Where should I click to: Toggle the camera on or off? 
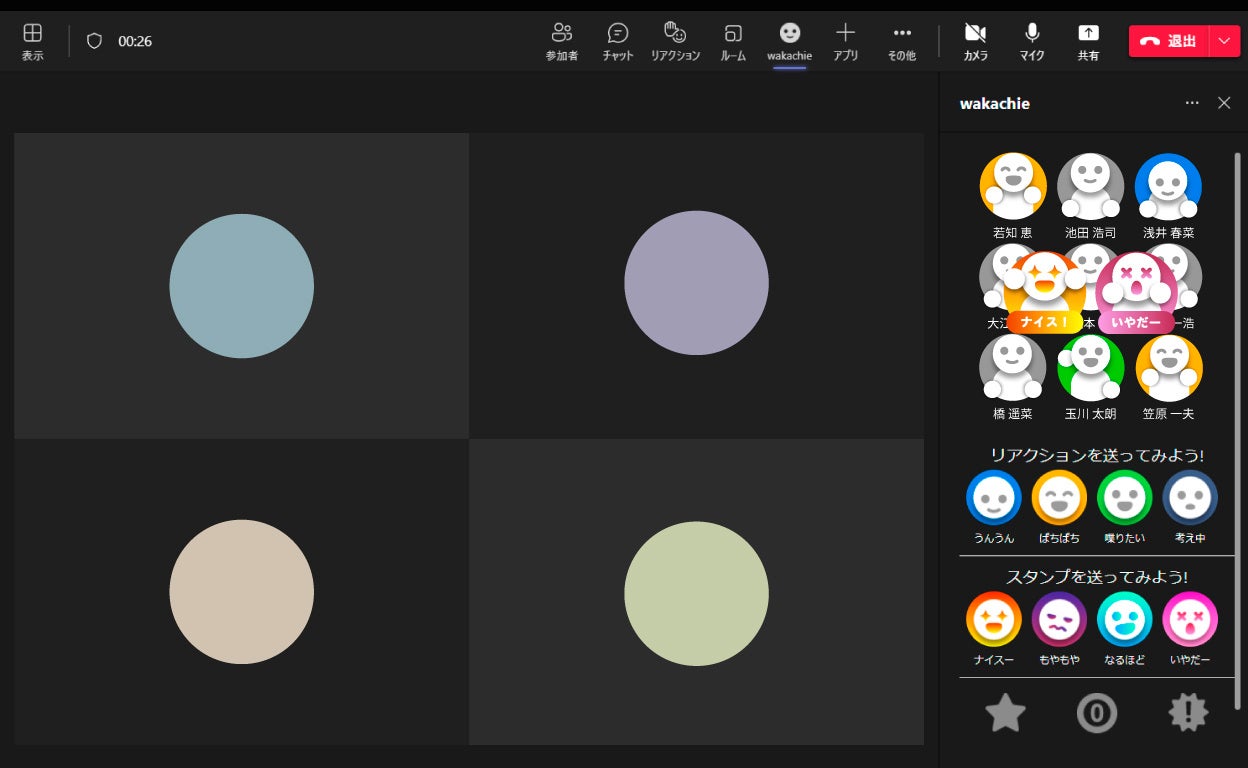(x=975, y=41)
